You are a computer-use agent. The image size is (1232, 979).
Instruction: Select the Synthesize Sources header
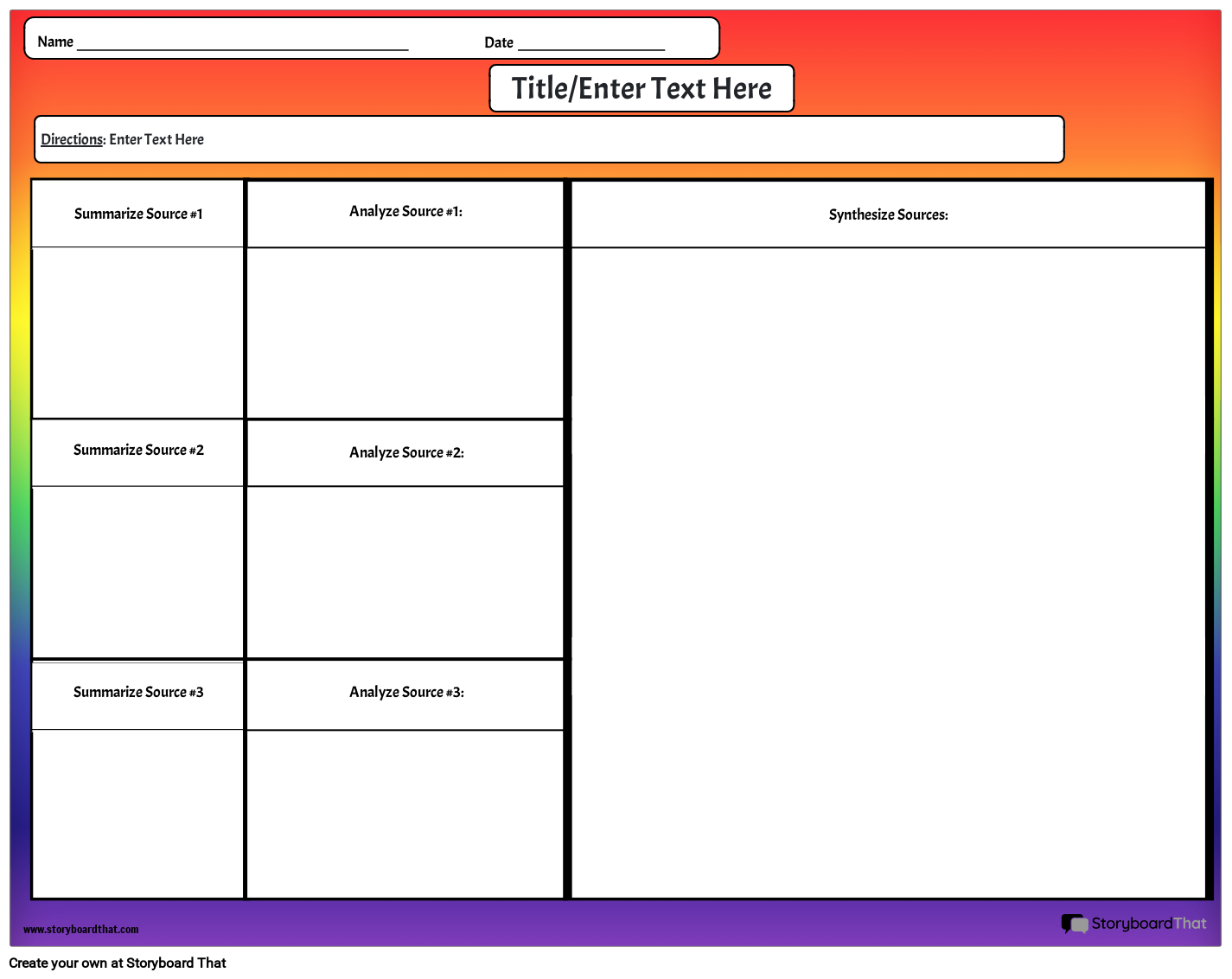click(888, 214)
